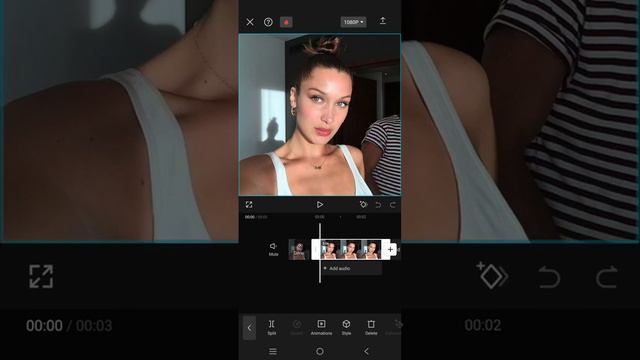Open Android recent apps menu button
The height and width of the screenshot is (360, 640).
click(x=273, y=351)
